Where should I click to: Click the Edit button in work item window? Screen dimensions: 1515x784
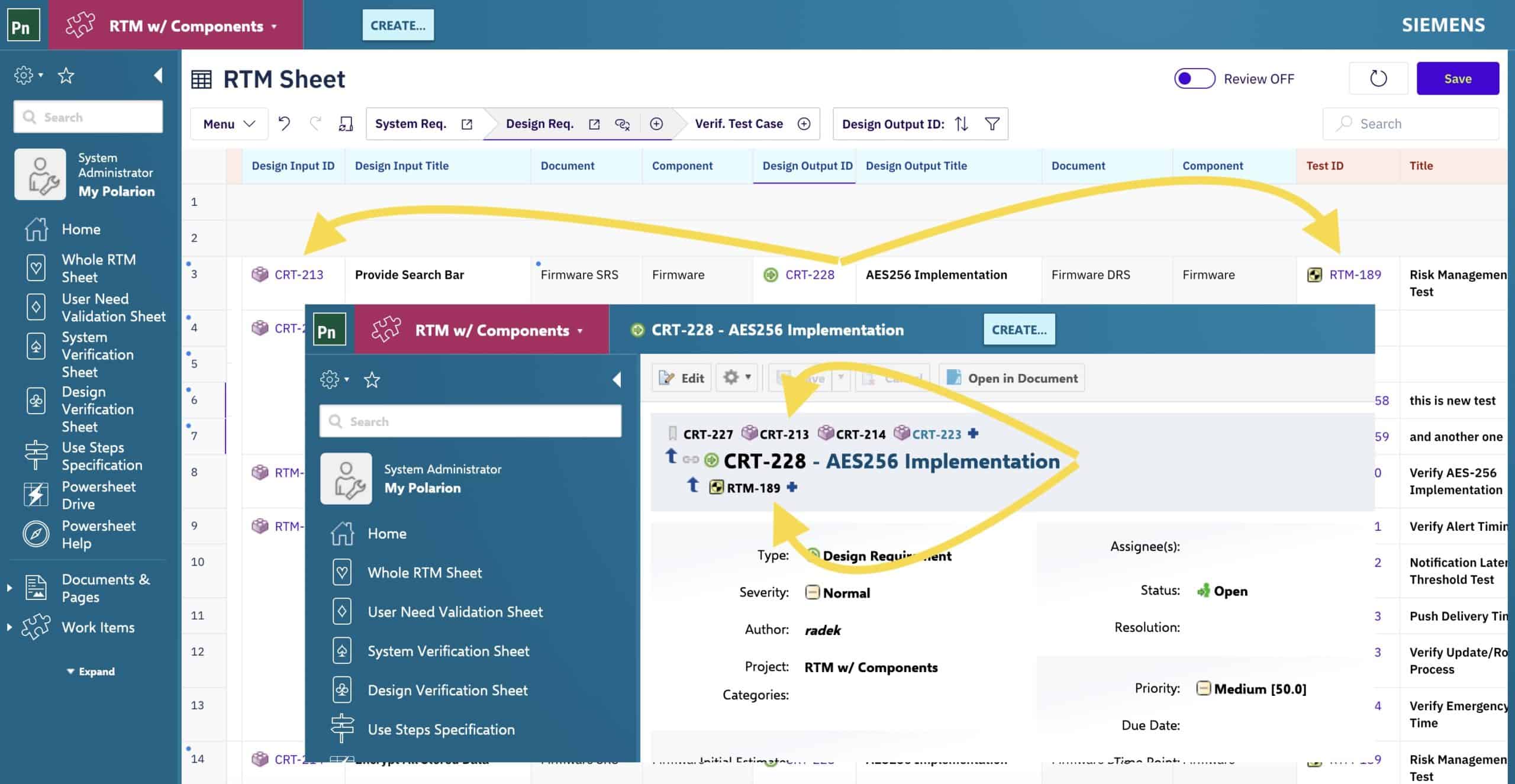681,378
